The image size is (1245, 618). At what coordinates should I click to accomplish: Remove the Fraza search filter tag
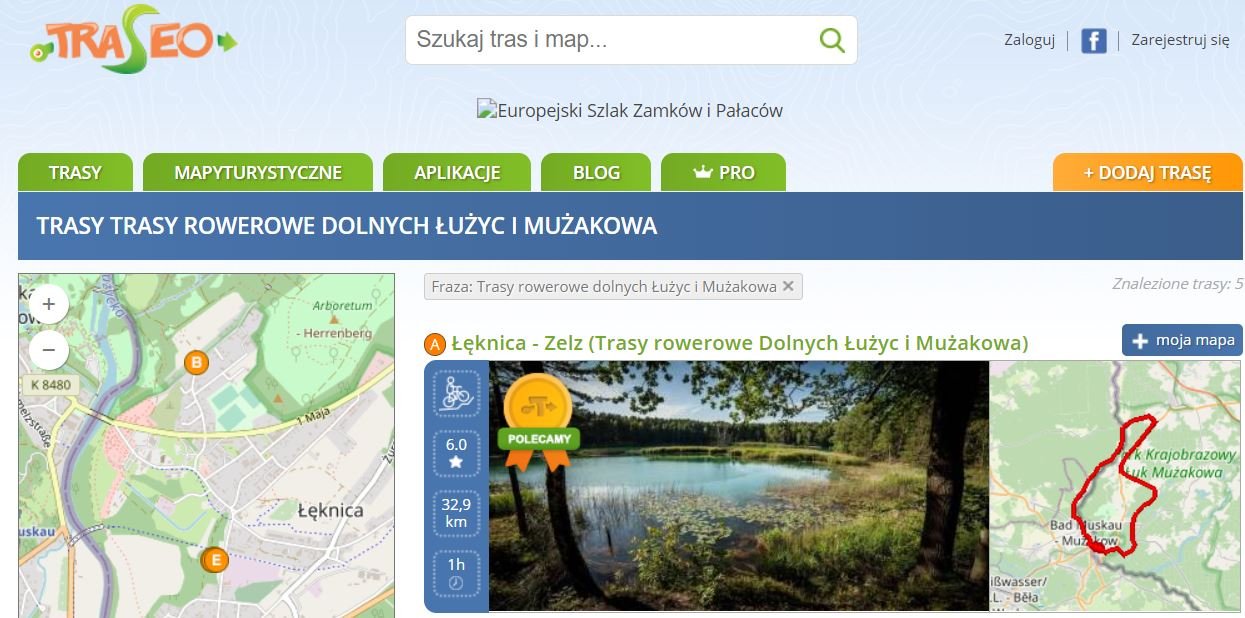[788, 286]
